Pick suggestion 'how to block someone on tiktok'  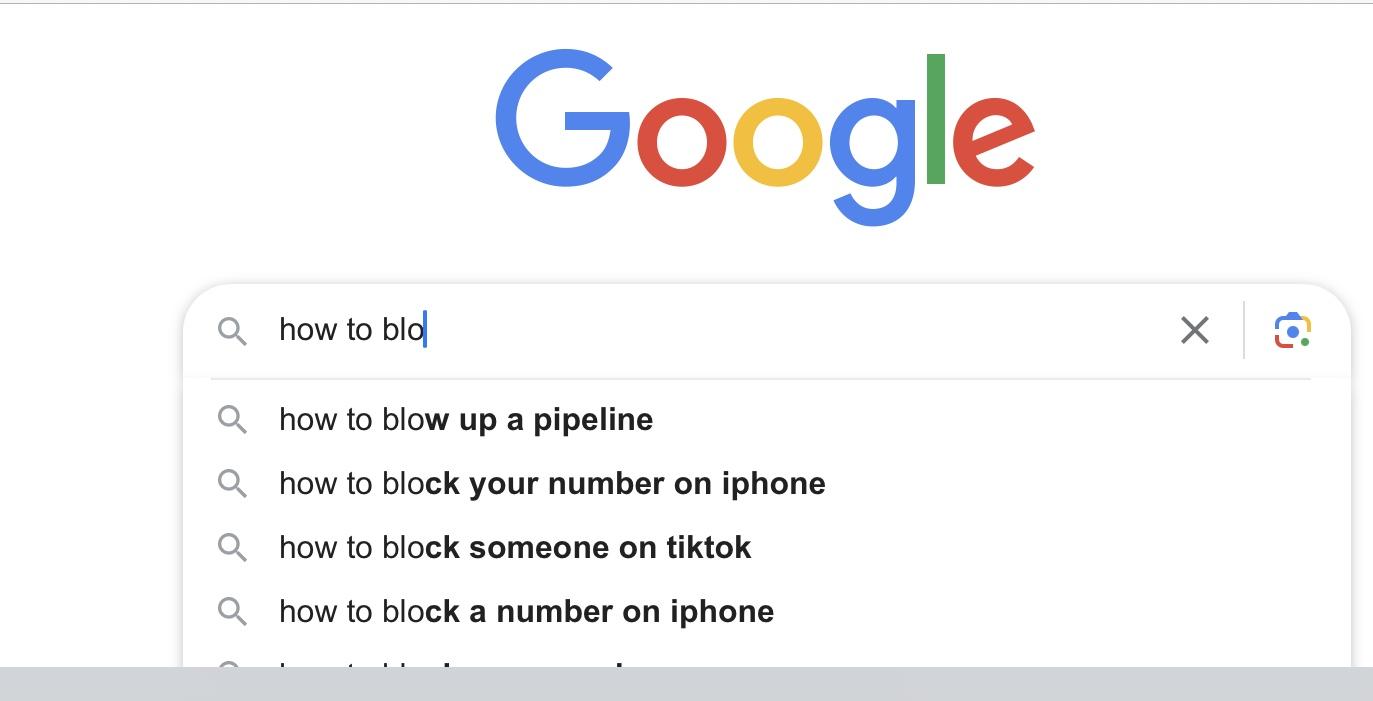[x=766, y=548]
